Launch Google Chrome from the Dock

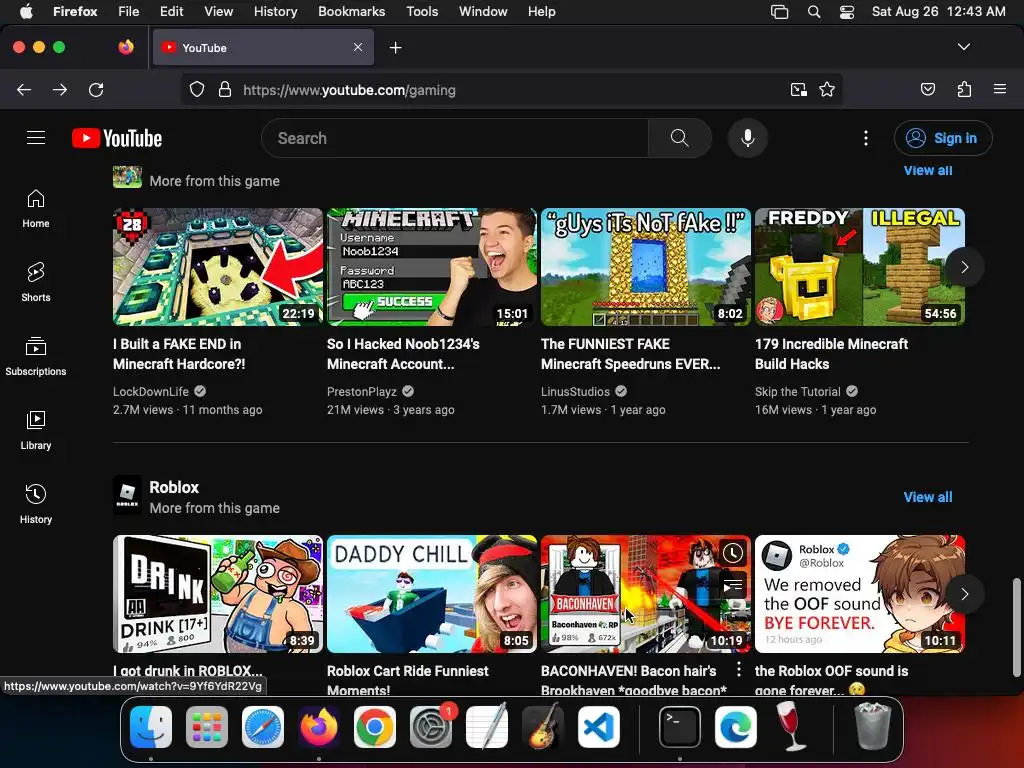tap(374, 727)
